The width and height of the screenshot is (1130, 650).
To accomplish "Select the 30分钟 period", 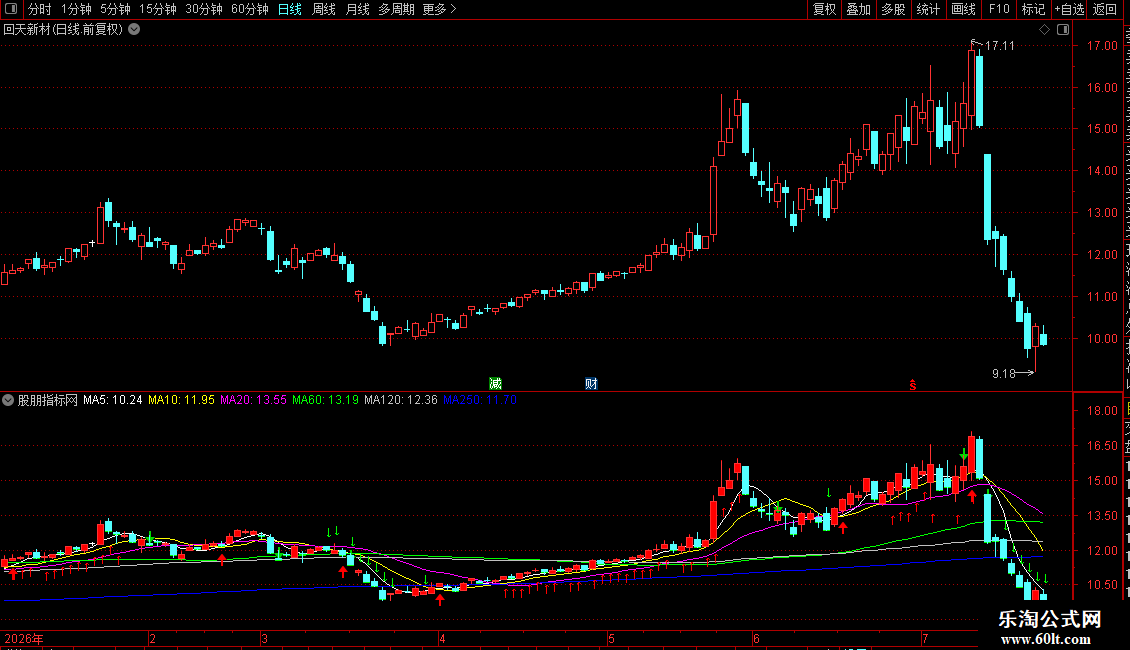I will tap(204, 9).
